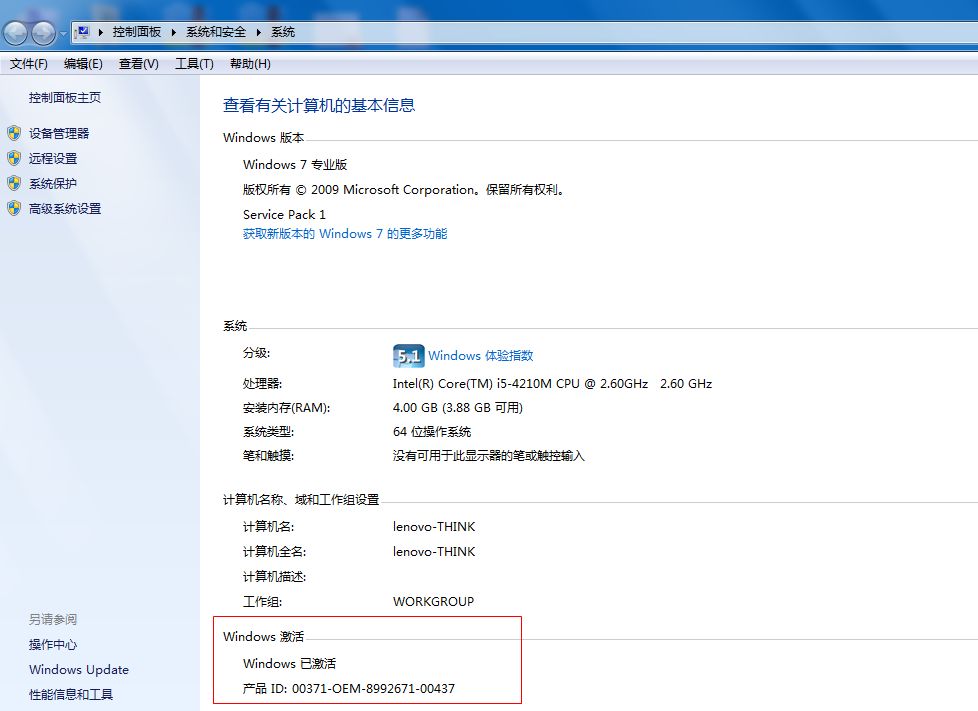Image resolution: width=978 pixels, height=711 pixels.
Task: Click the shield icon beside 高级系统设置
Action: coord(14,208)
